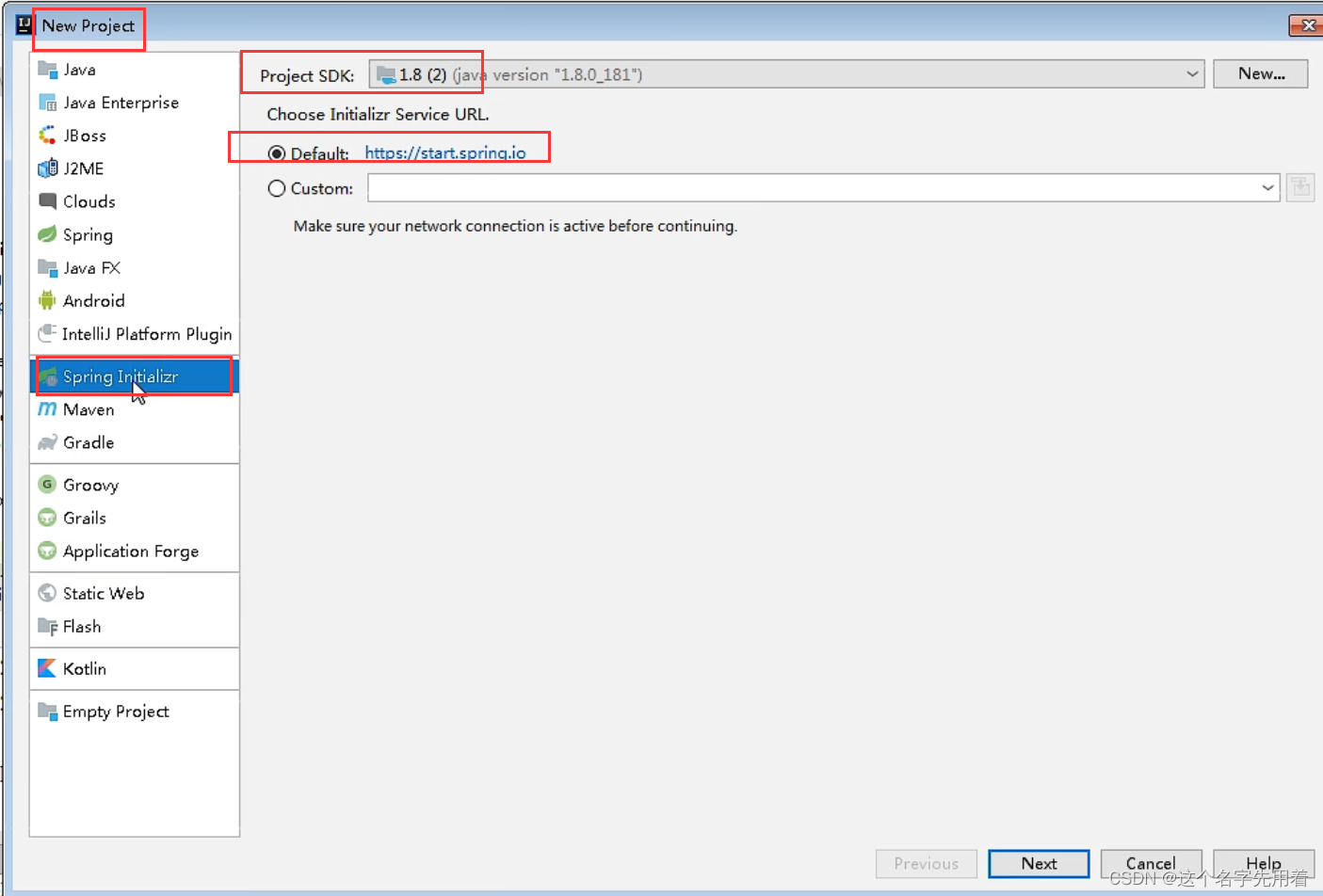The width and height of the screenshot is (1323, 896).
Task: Click the Clouds icon
Action: [47, 201]
